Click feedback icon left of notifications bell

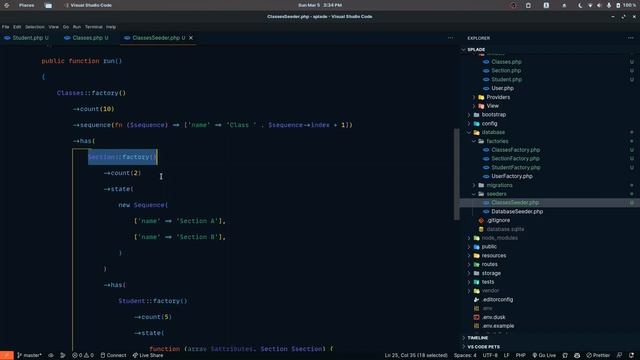coord(619,355)
